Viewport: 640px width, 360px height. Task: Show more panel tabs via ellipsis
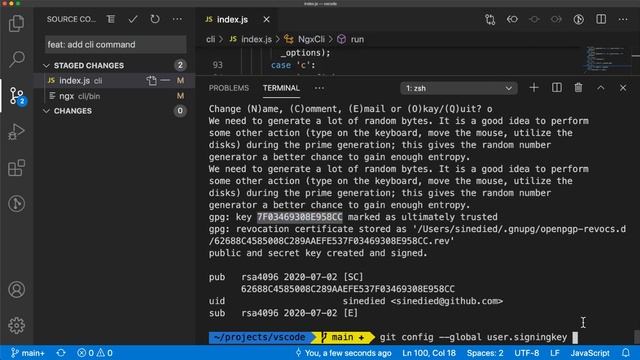click(x=319, y=88)
